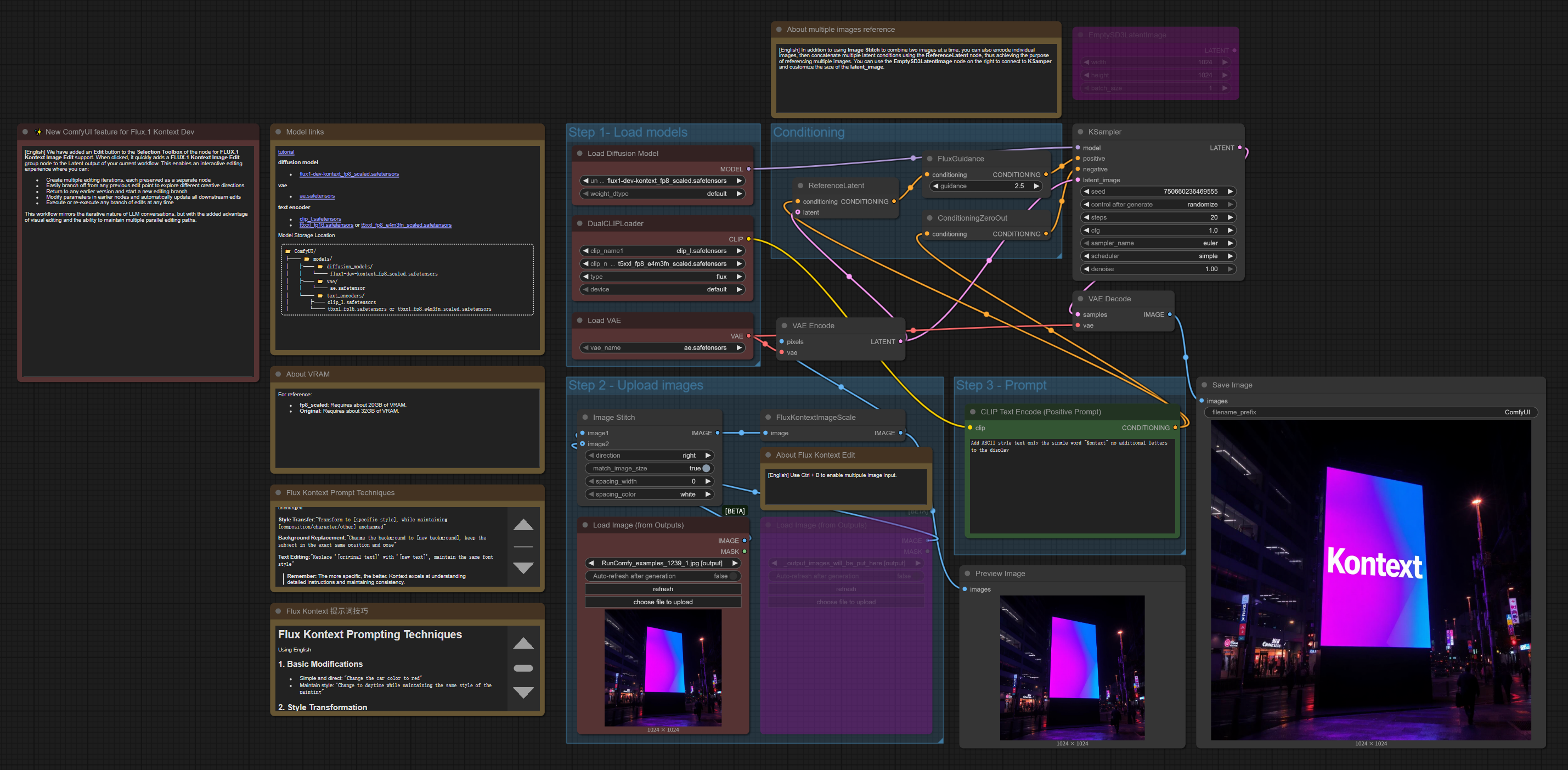Open the Image Stitch direction dropdown
The image size is (1568, 770).
(650, 456)
